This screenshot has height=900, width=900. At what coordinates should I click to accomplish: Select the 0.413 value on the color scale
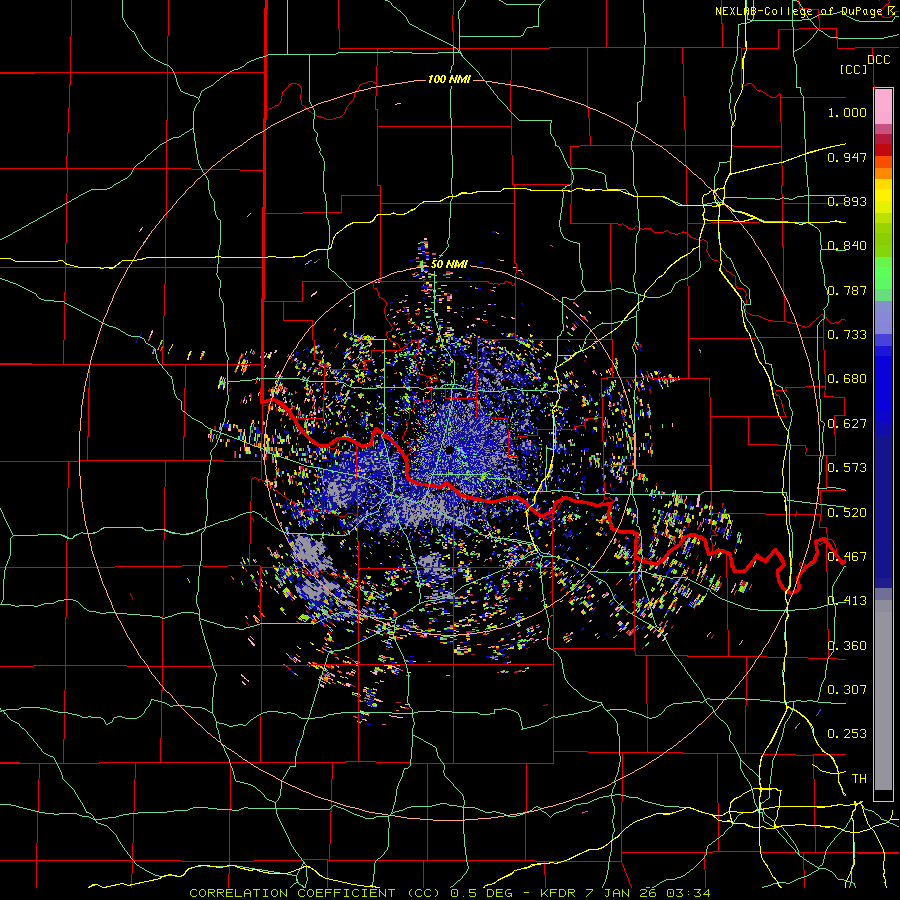coord(847,601)
